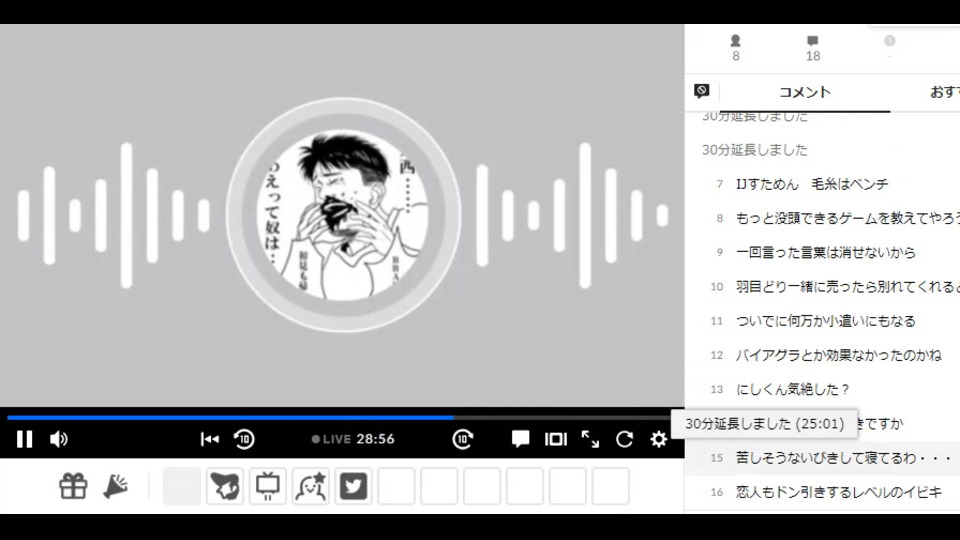Image resolution: width=960 pixels, height=540 pixels.
Task: Select comment 8 もっと没頭できるゲーム
Action: pos(822,218)
